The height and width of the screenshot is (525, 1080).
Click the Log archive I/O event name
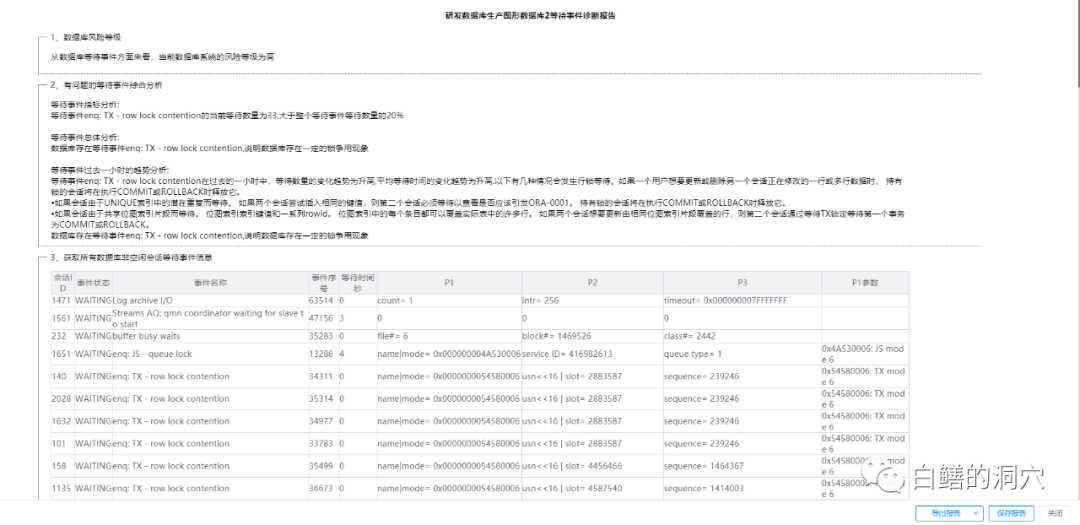point(143,301)
